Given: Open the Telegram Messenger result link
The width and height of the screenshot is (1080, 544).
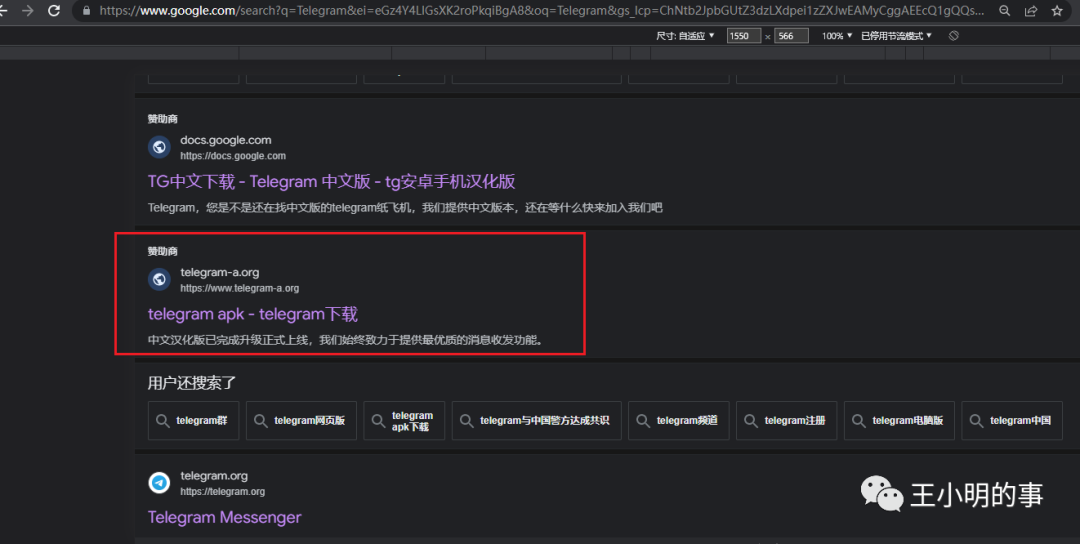Looking at the screenshot, I should click(x=225, y=517).
